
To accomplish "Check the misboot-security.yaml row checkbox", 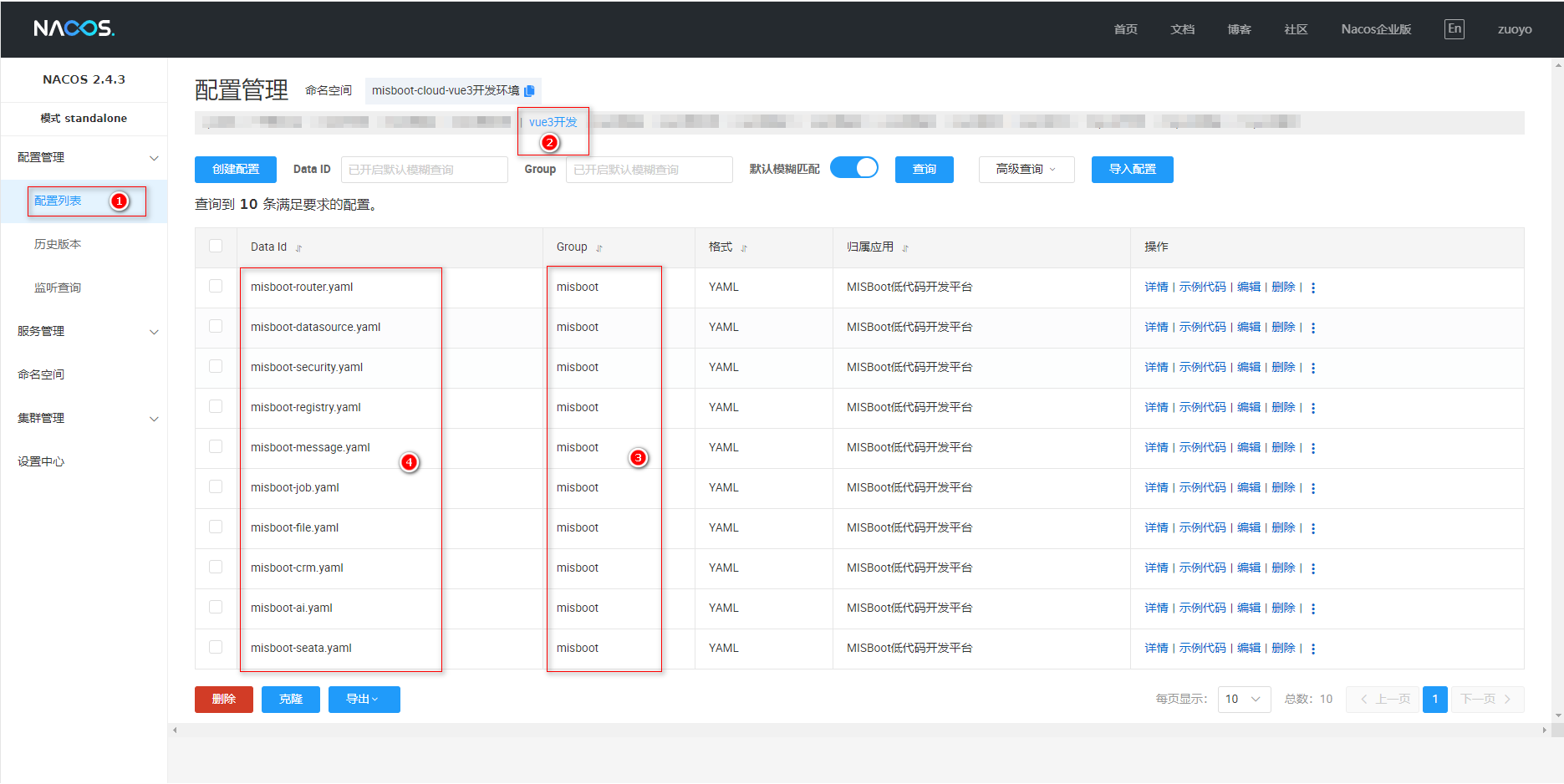I will [x=216, y=366].
